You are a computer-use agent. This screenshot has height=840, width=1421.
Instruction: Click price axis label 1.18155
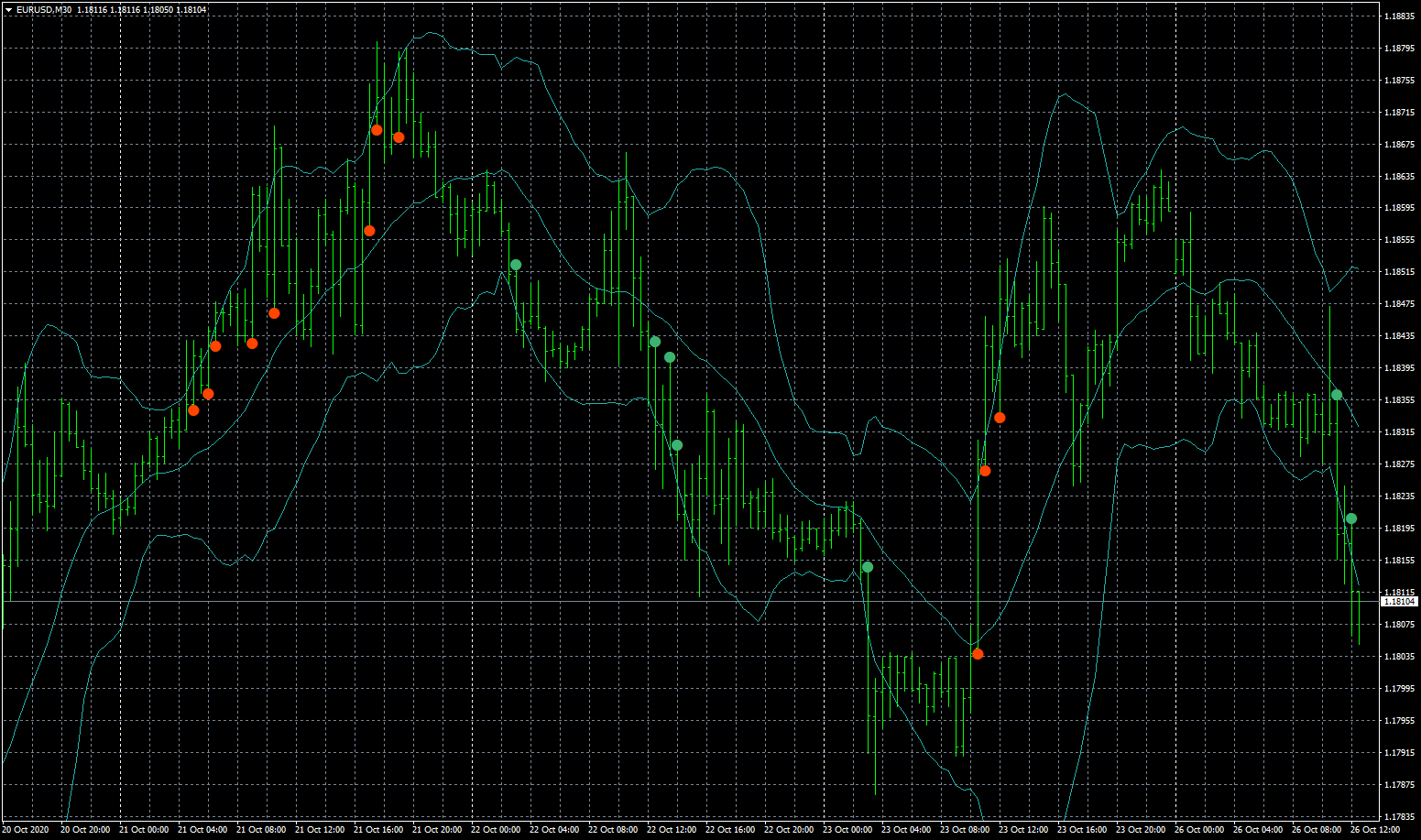click(x=1398, y=561)
